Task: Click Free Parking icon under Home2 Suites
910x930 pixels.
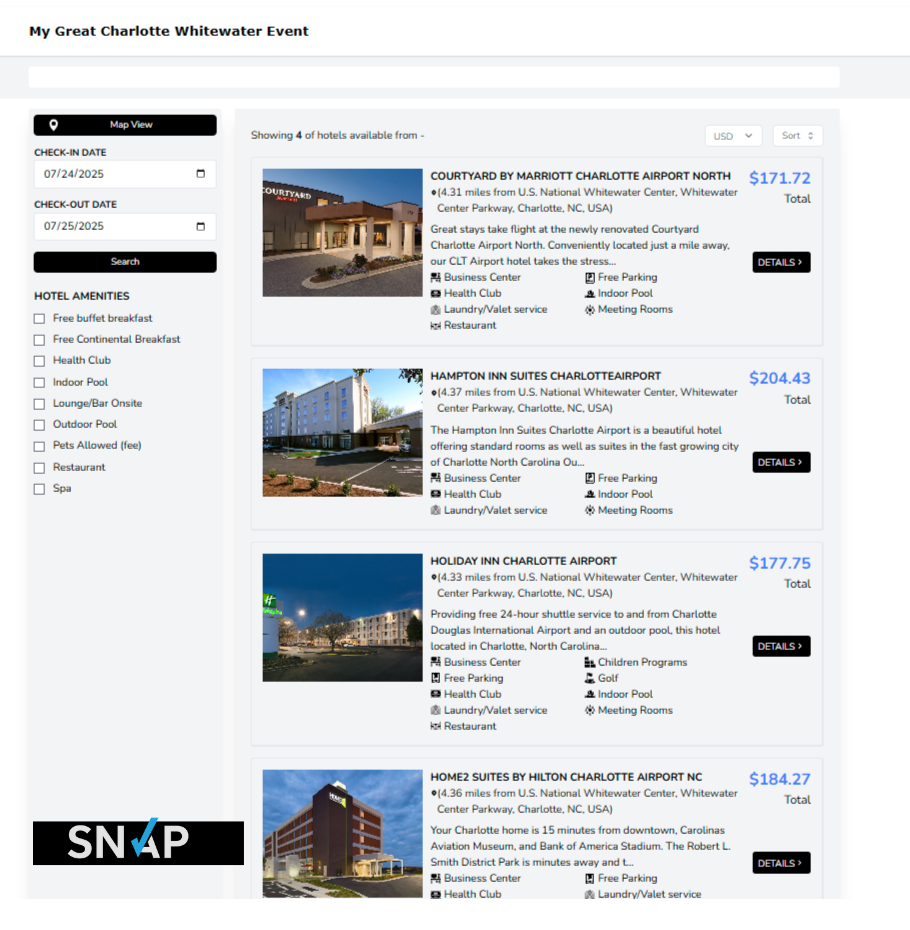Action: [x=590, y=878]
